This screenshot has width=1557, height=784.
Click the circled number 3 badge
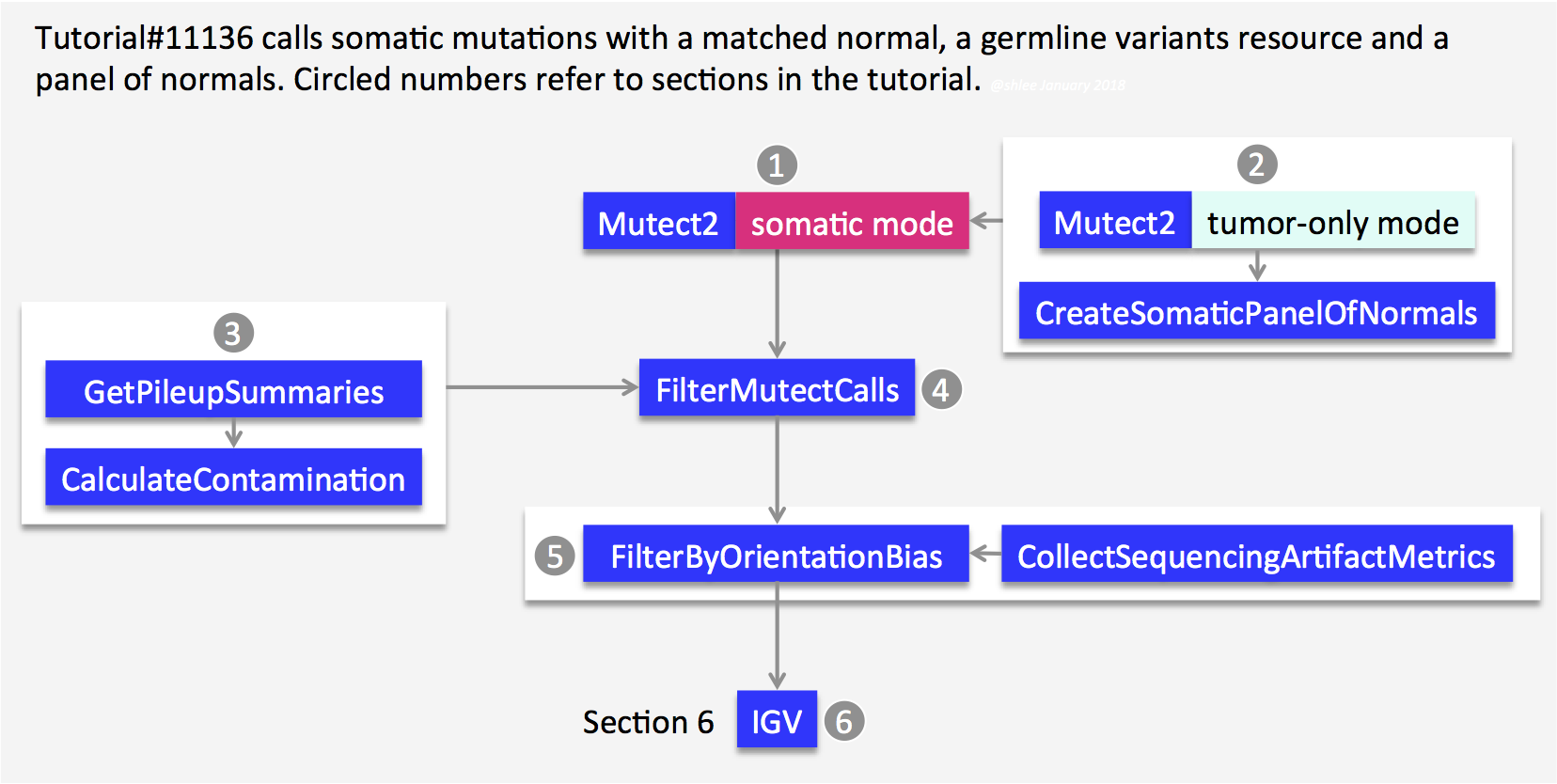(x=233, y=333)
